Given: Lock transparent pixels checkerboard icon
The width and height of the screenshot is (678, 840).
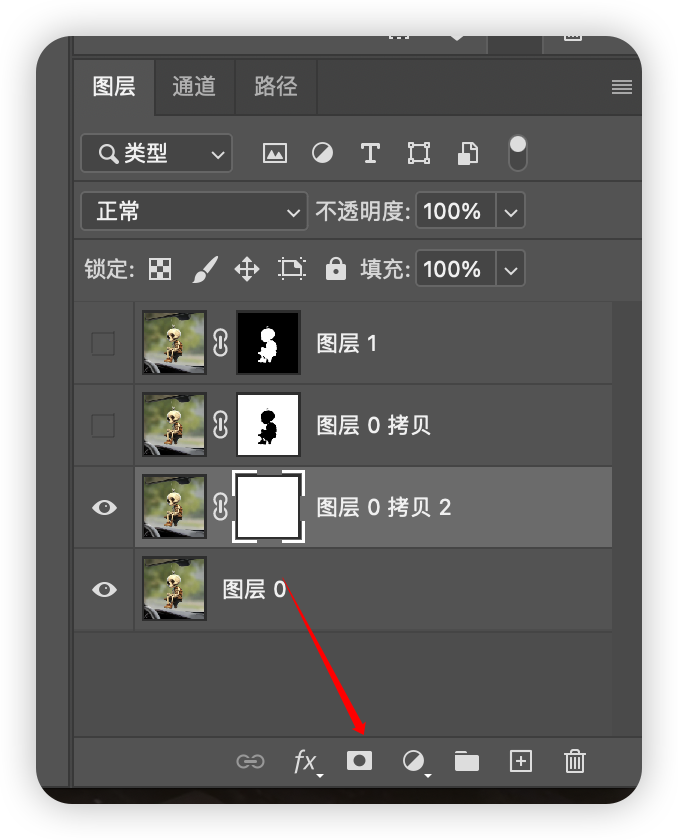Looking at the screenshot, I should point(160,269).
